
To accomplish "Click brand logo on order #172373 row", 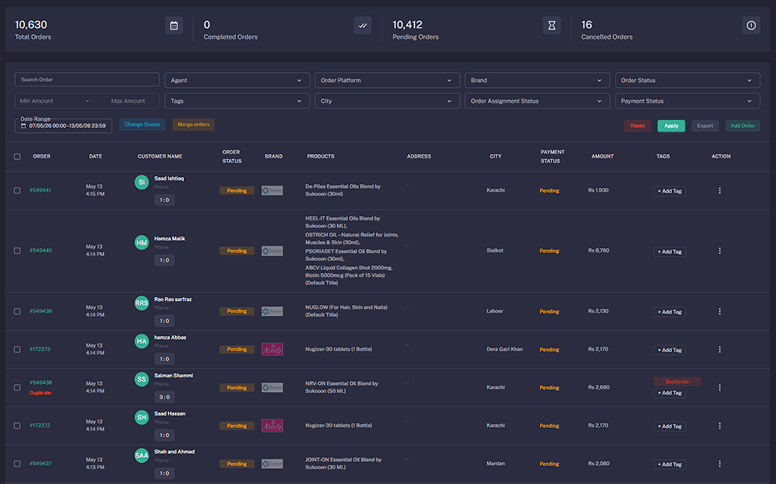I will pyautogui.click(x=272, y=349).
